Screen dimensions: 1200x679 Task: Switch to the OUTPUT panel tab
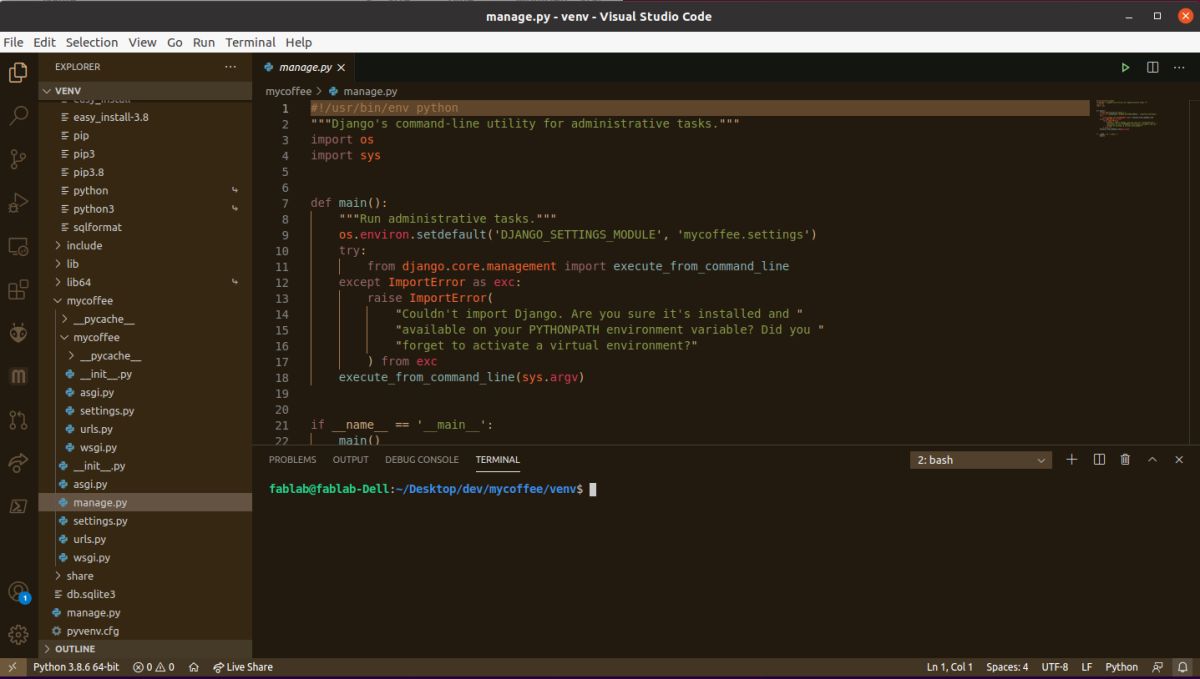click(x=351, y=460)
